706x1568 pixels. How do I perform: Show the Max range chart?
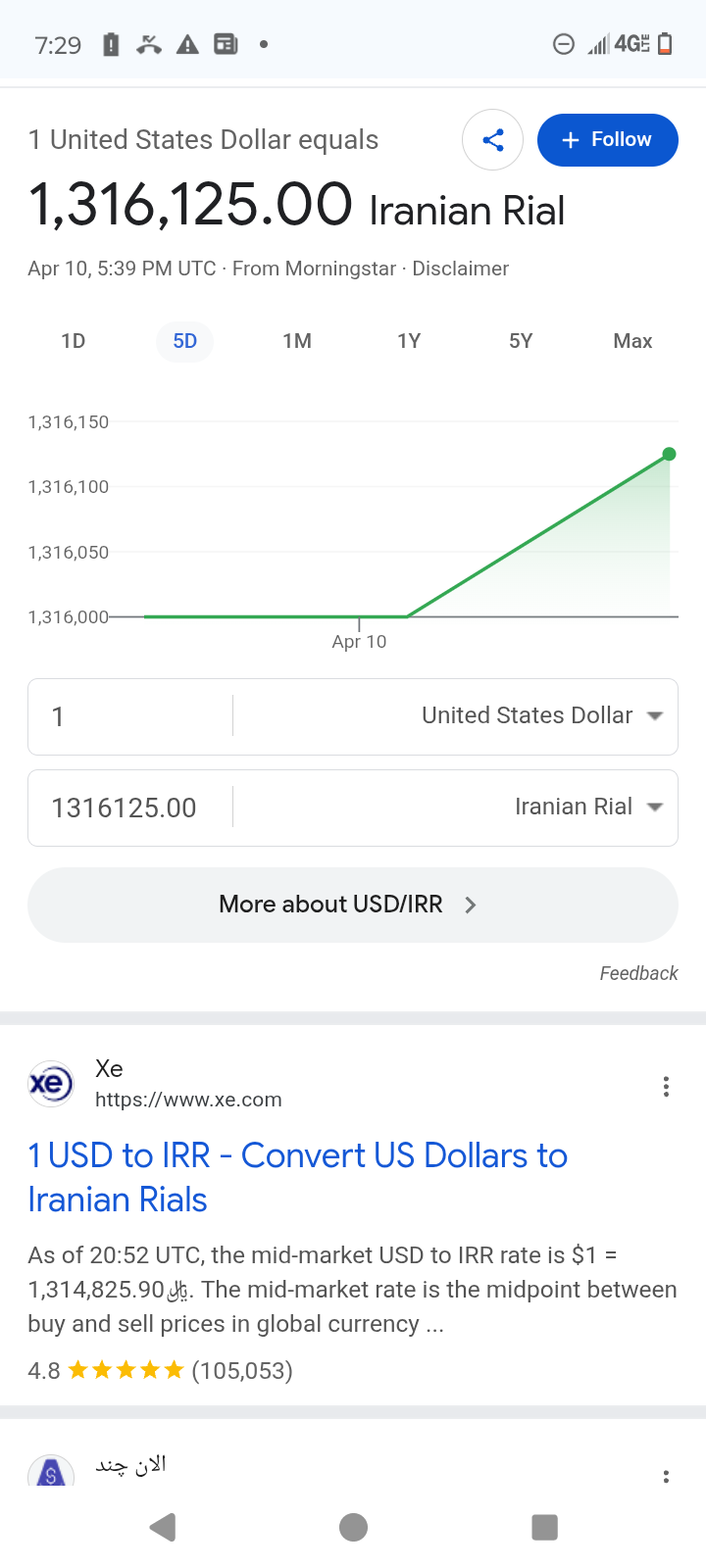(632, 341)
